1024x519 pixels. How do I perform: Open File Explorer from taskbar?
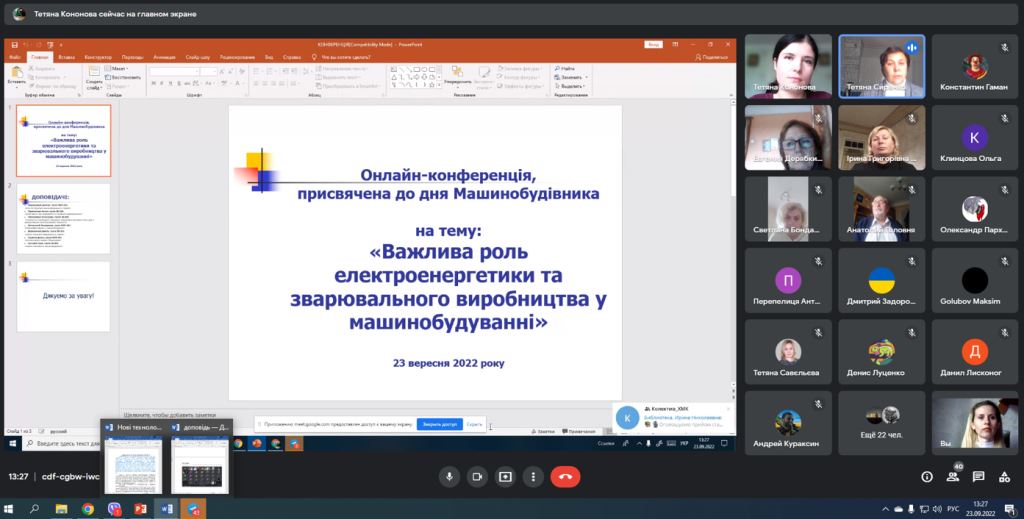(x=61, y=509)
